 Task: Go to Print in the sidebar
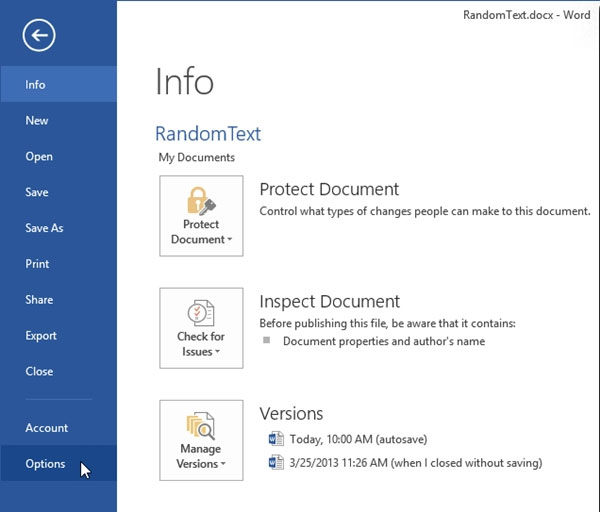click(x=59, y=264)
